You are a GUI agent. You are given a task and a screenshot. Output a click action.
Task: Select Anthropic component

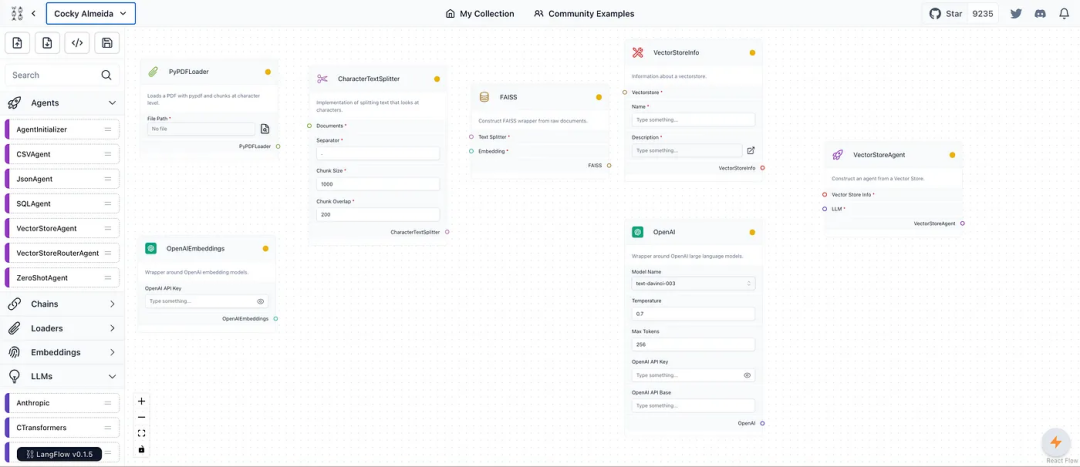(62, 403)
